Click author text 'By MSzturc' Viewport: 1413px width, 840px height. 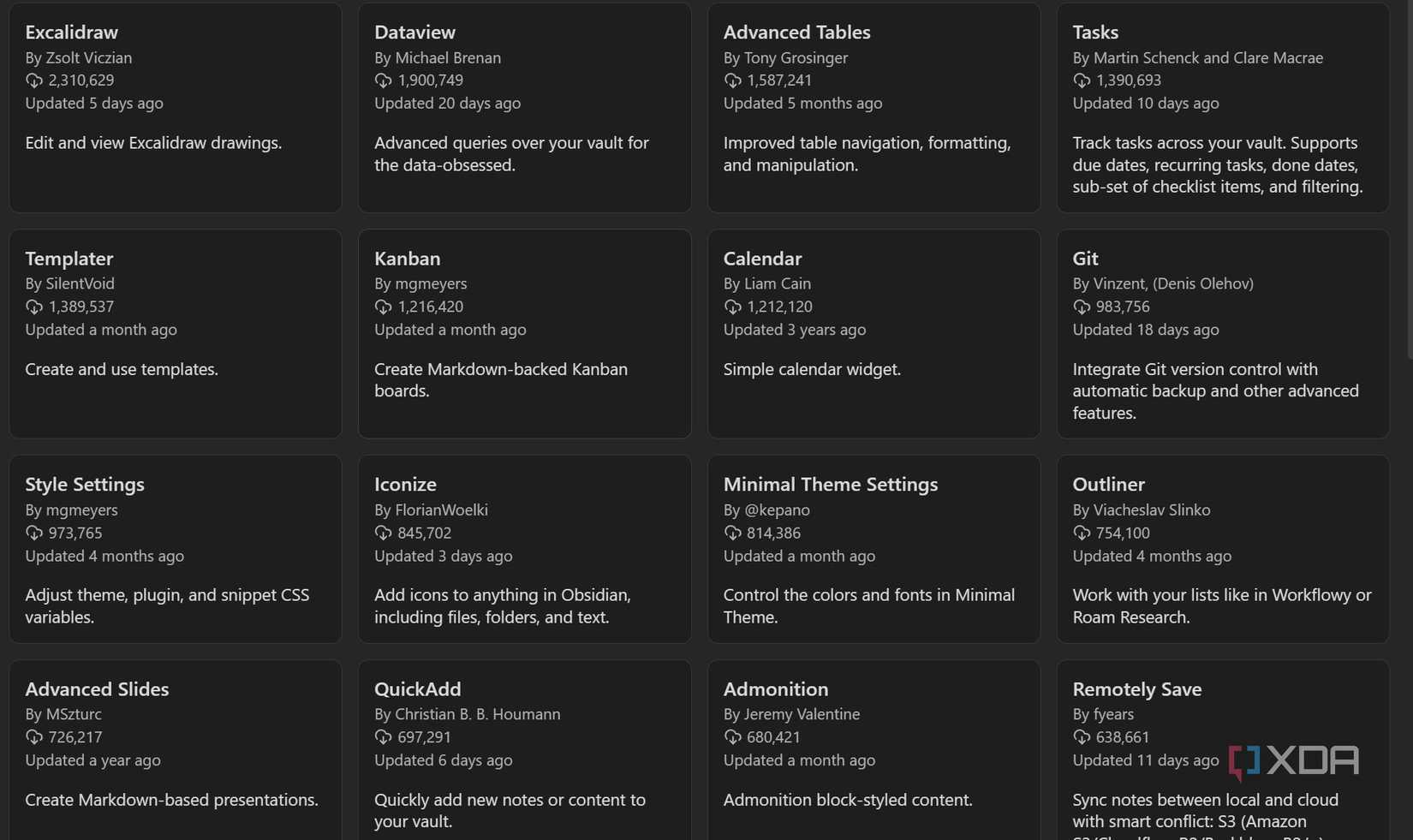(63, 714)
